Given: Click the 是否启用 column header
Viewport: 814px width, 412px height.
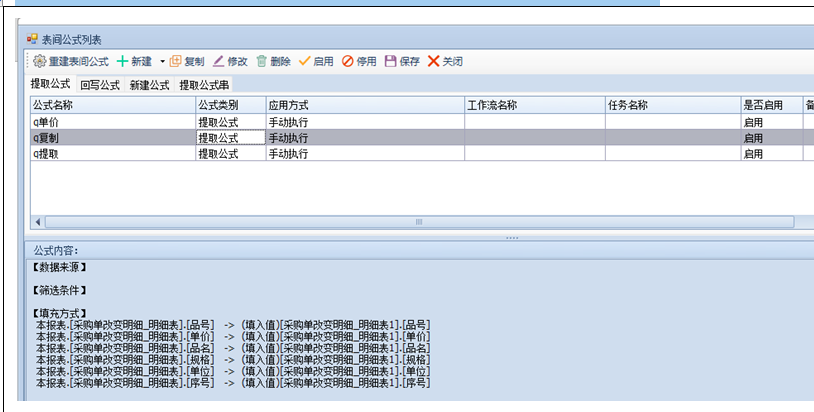Looking at the screenshot, I should pyautogui.click(x=770, y=104).
